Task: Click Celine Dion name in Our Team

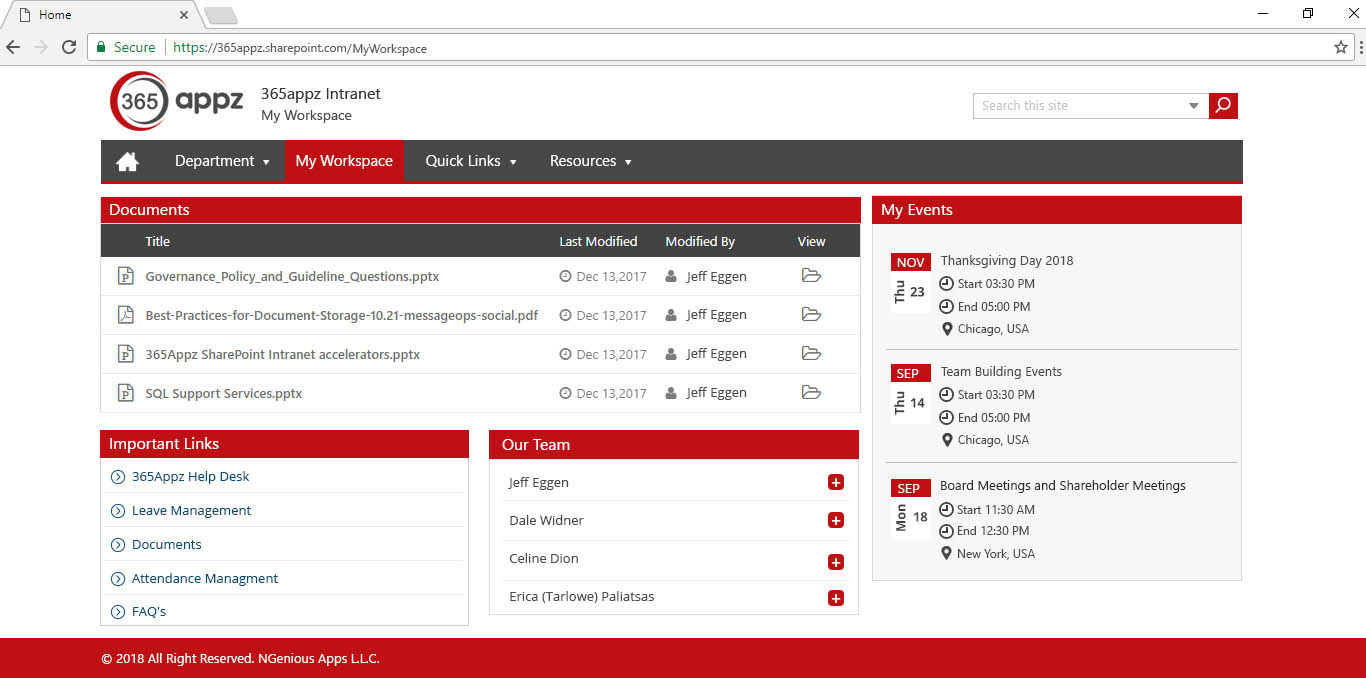Action: click(544, 559)
